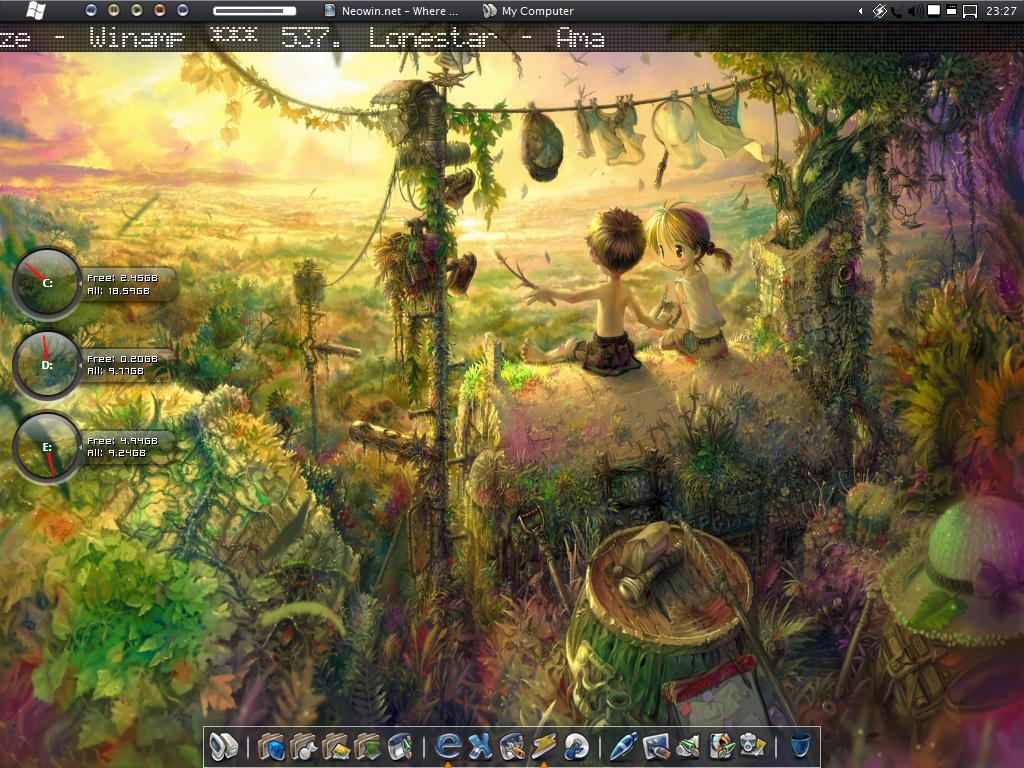
Task: Expand hidden system tray icons arrow
Action: point(860,11)
